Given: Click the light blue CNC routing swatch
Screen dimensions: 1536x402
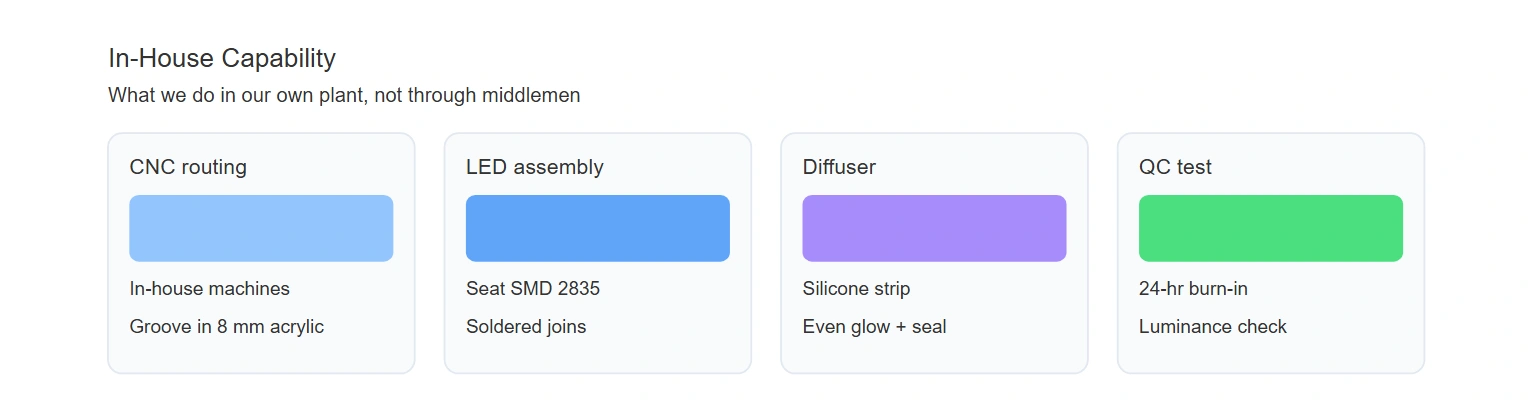Looking at the screenshot, I should tap(261, 228).
